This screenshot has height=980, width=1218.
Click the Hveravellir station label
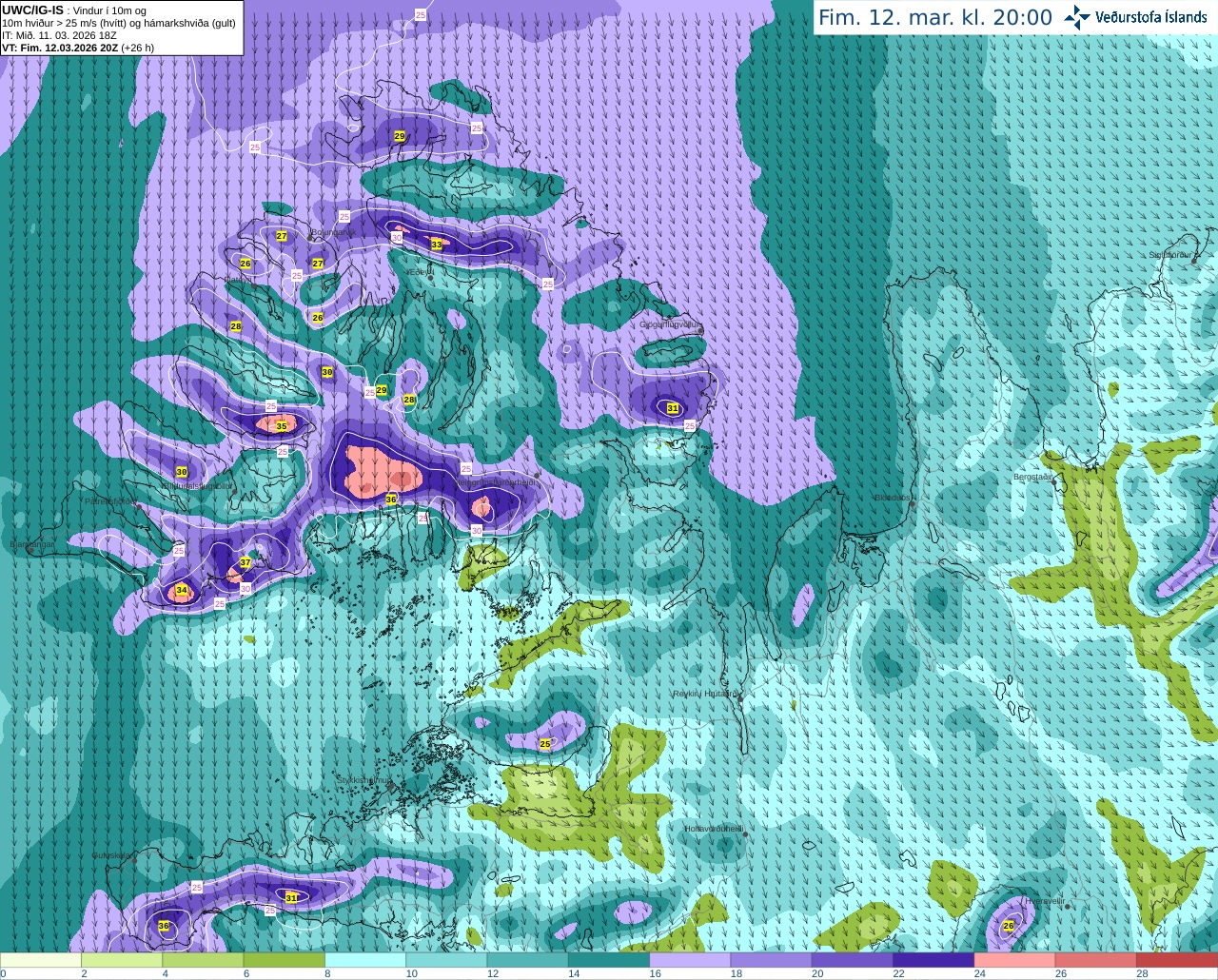(x=1044, y=900)
